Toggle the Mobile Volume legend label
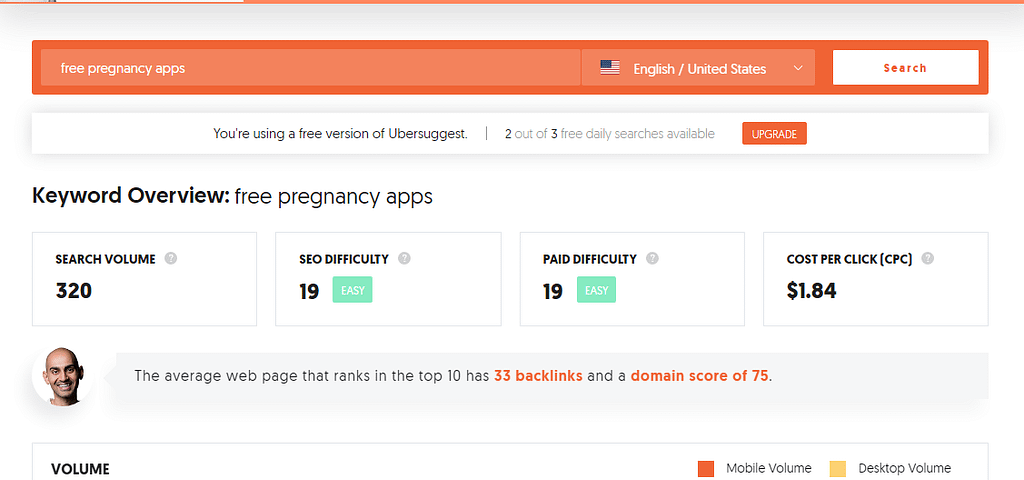Viewport: 1024px width, 480px height. point(769,468)
